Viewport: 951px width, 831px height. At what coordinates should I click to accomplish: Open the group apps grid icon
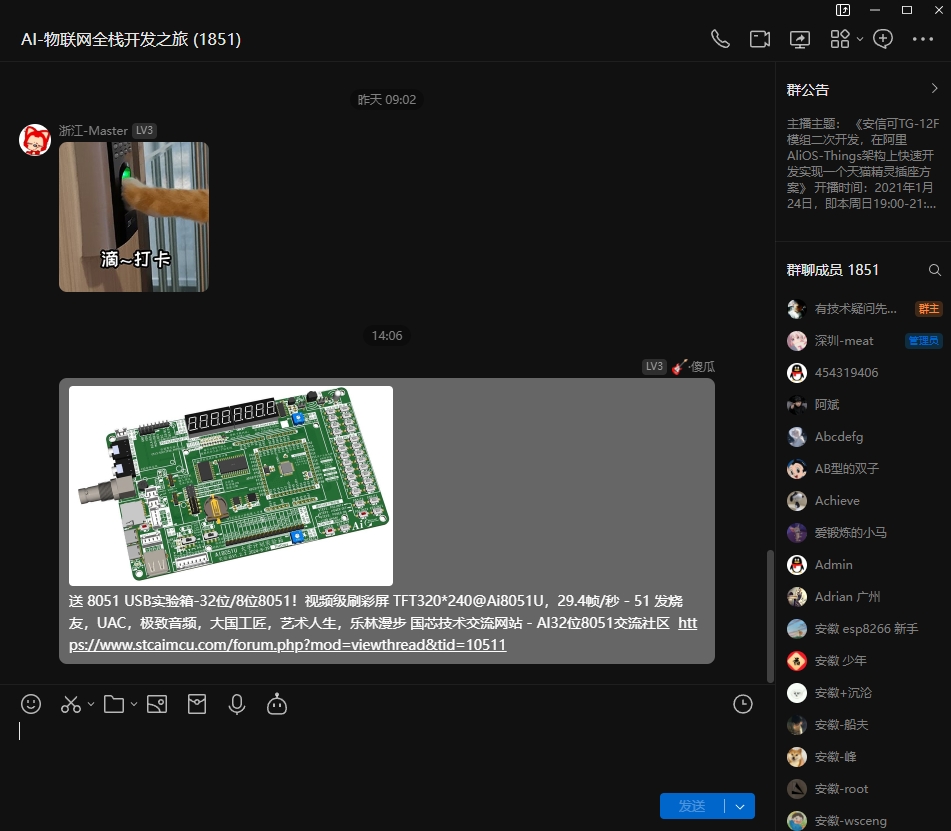[x=840, y=39]
